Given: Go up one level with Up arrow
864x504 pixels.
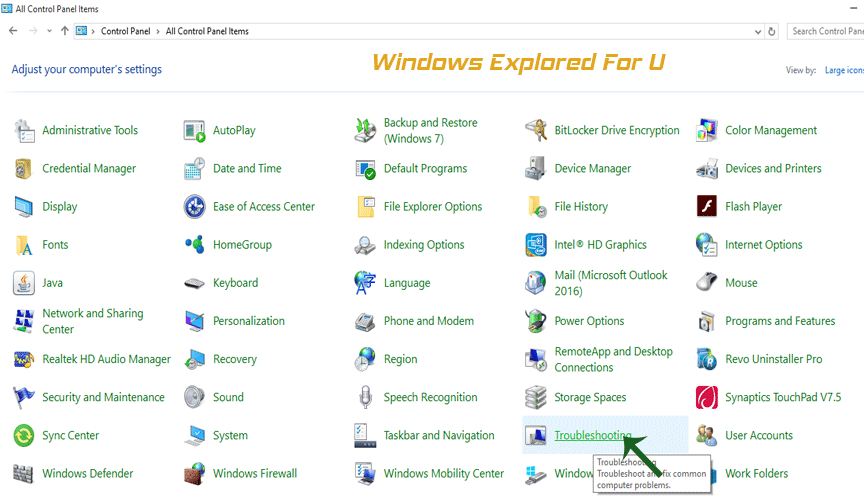Looking at the screenshot, I should (x=64, y=31).
